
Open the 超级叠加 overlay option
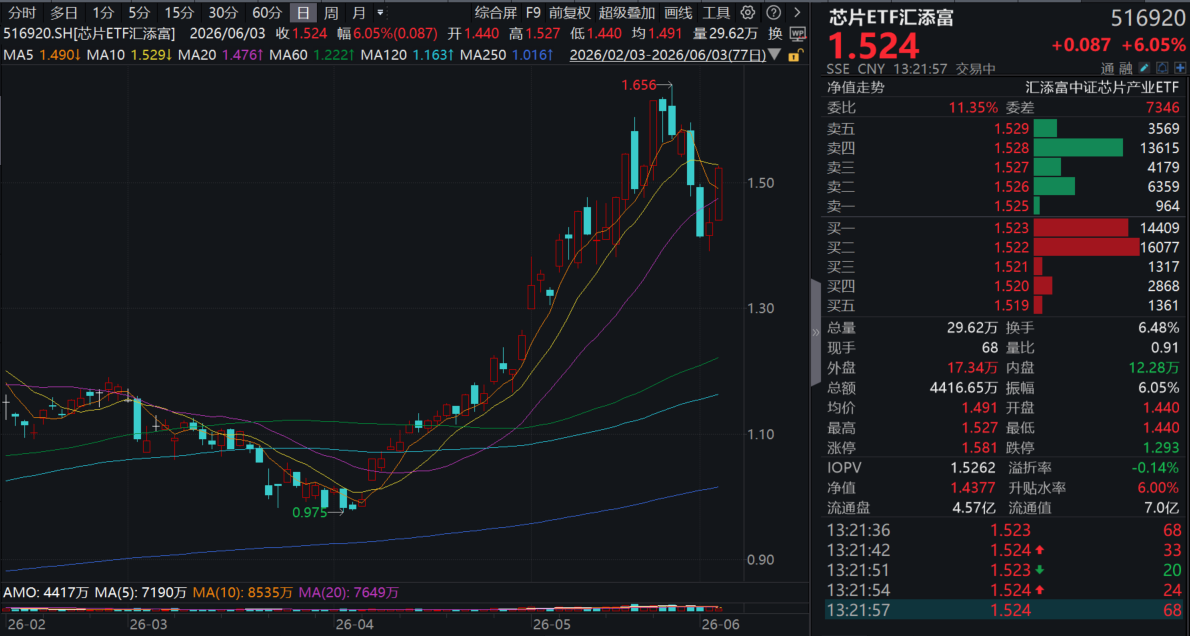pyautogui.click(x=627, y=13)
